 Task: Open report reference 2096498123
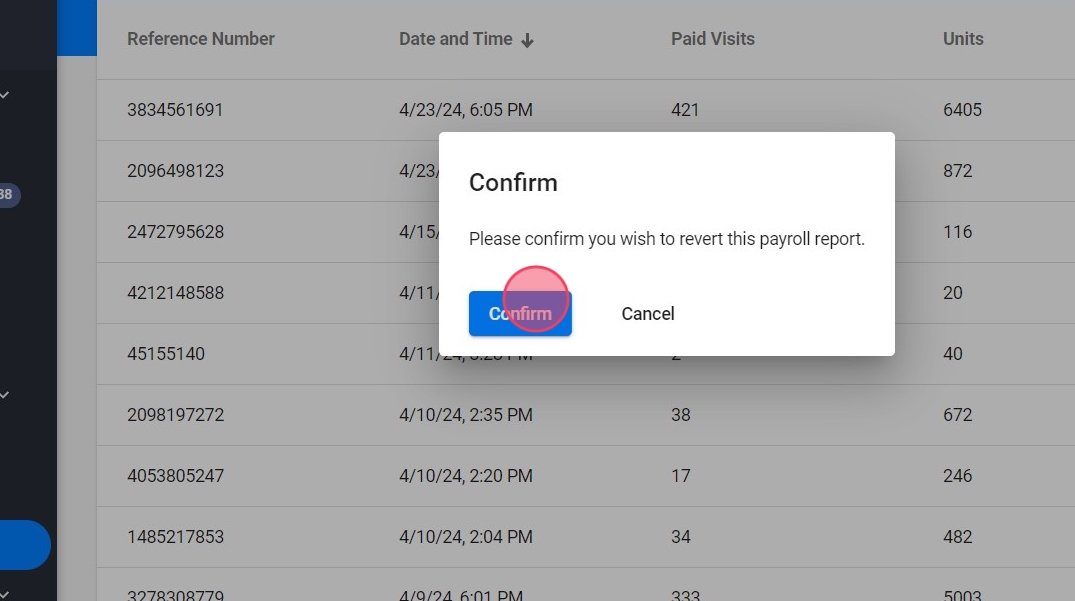[175, 171]
